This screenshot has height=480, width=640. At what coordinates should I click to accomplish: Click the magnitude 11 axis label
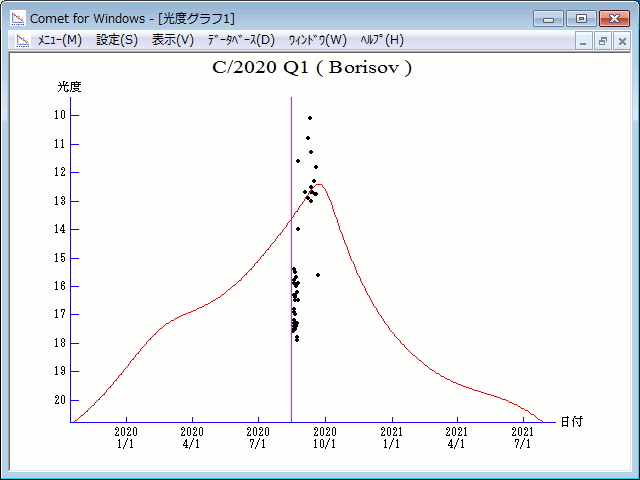pyautogui.click(x=60, y=144)
